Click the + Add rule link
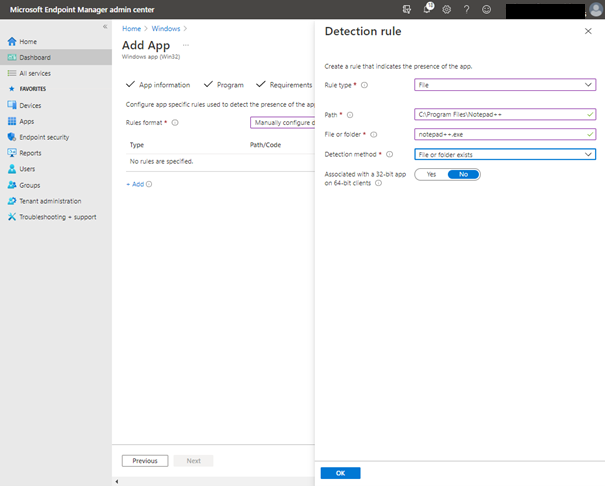 tap(135, 184)
